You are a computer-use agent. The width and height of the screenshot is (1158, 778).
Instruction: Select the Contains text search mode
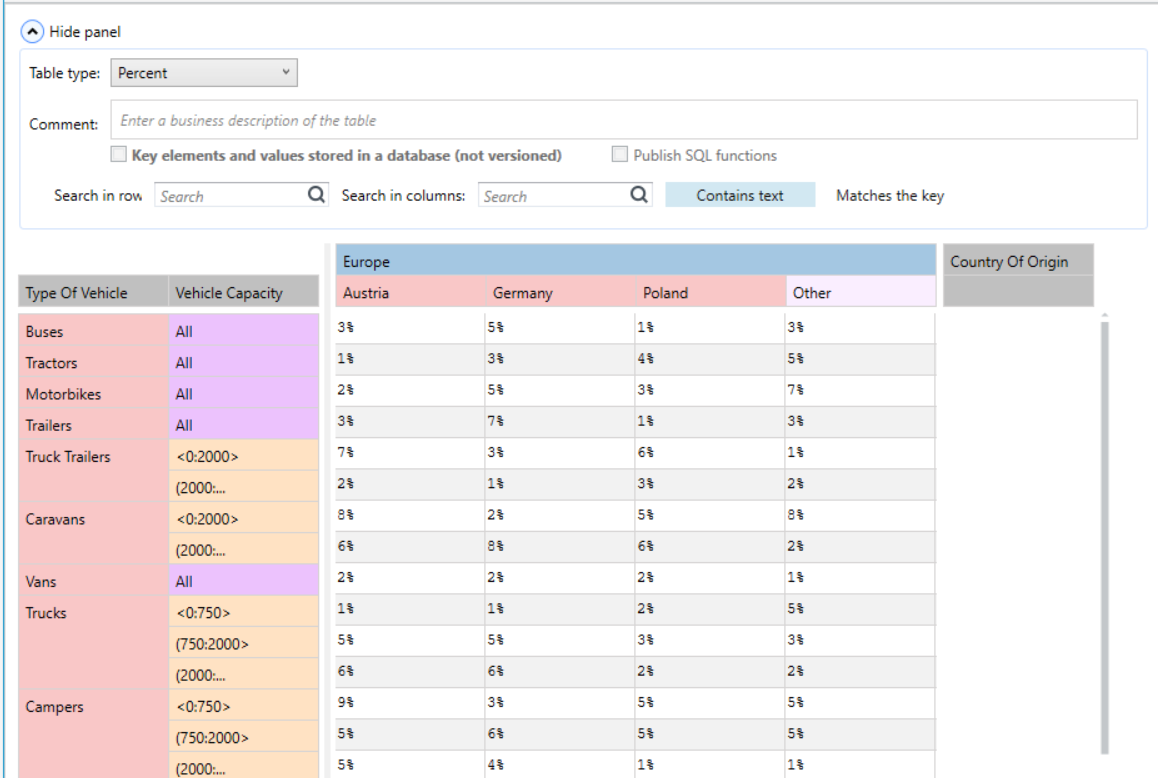pyautogui.click(x=740, y=195)
